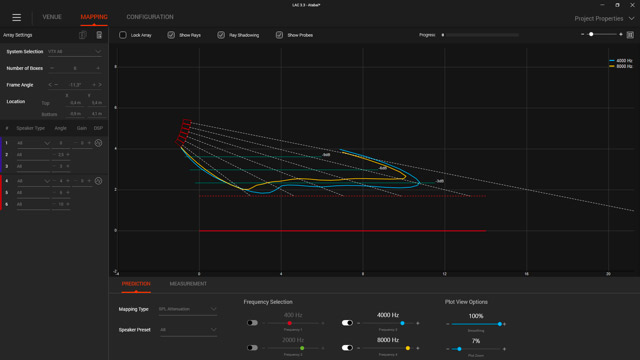This screenshot has height=360, width=640.
Task: Click Frame Angle coarse left arrow
Action: (x=50, y=85)
